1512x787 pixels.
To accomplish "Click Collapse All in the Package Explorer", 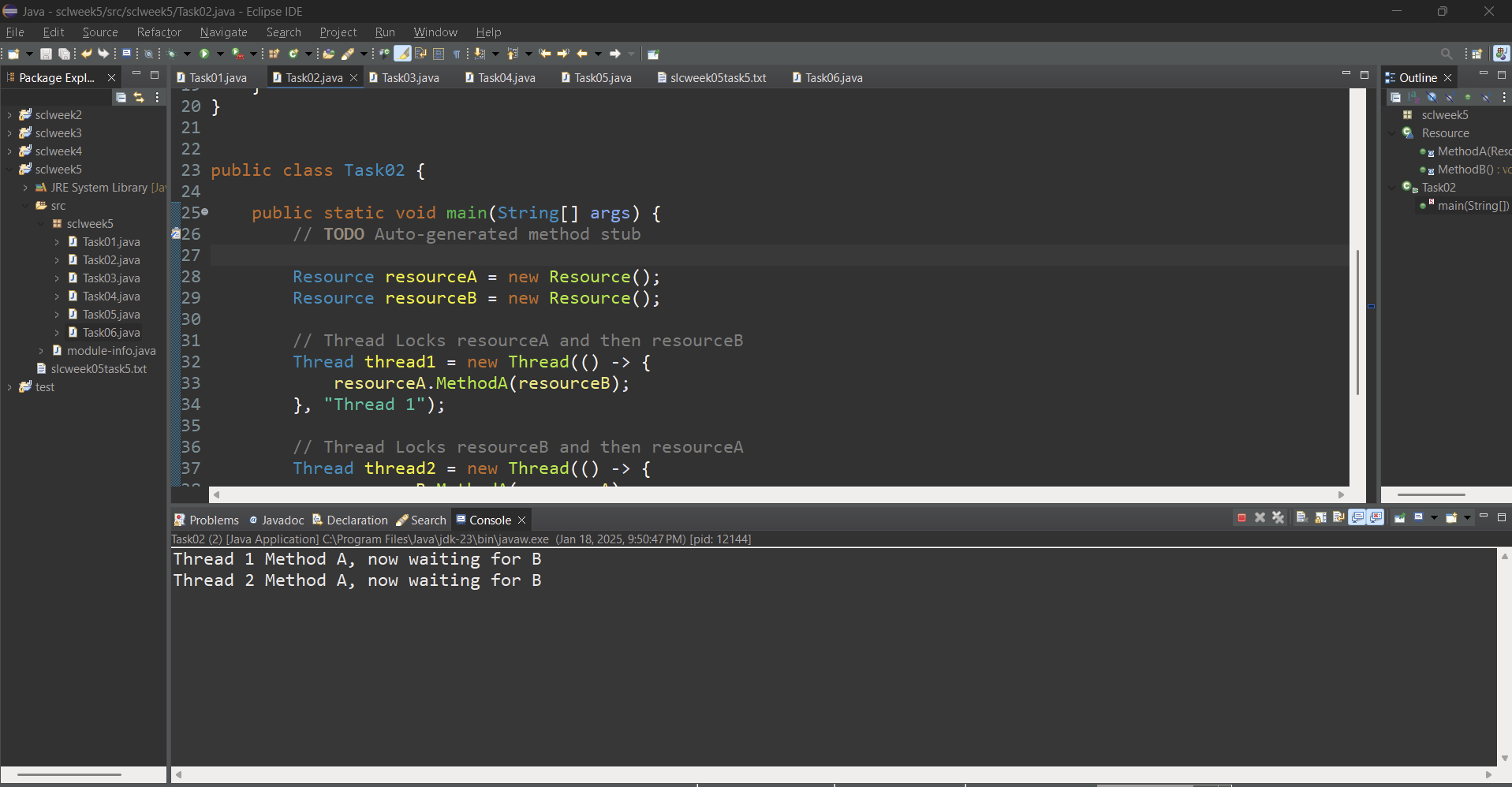I will pos(121,98).
